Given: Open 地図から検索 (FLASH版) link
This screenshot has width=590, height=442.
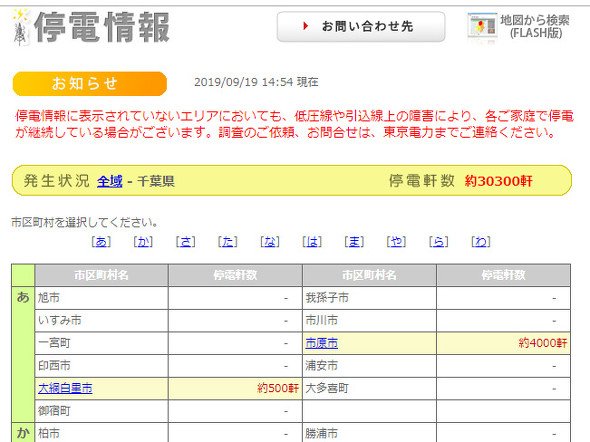Looking at the screenshot, I should [x=535, y=27].
